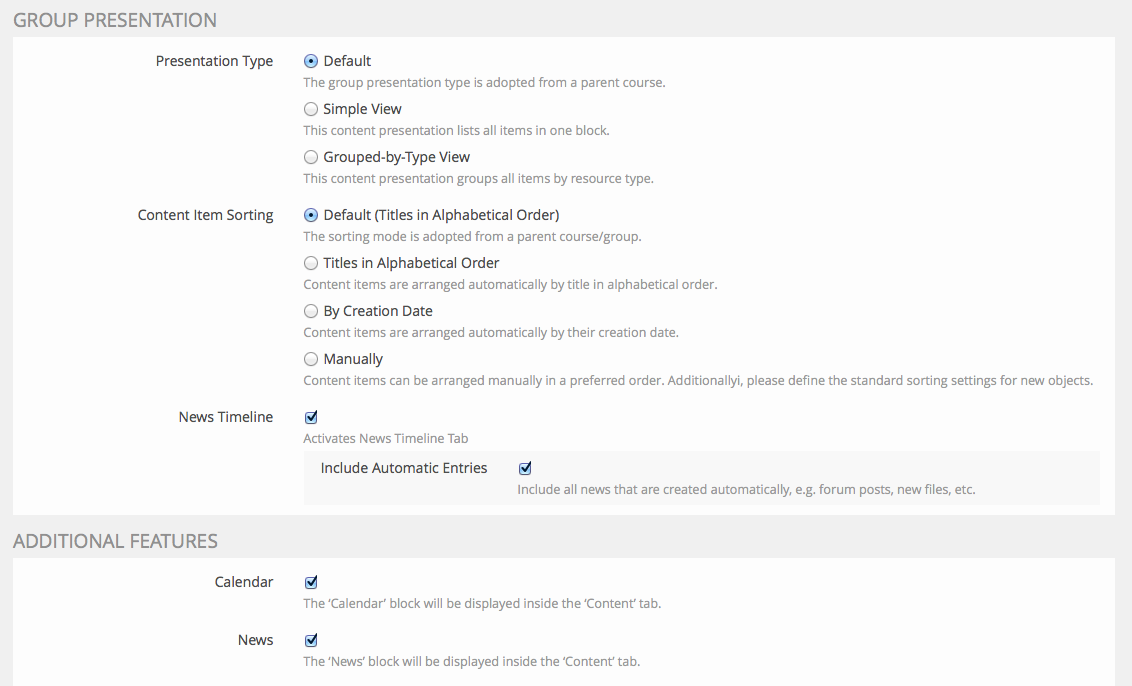Disable the News Timeline checkbox

tap(311, 417)
